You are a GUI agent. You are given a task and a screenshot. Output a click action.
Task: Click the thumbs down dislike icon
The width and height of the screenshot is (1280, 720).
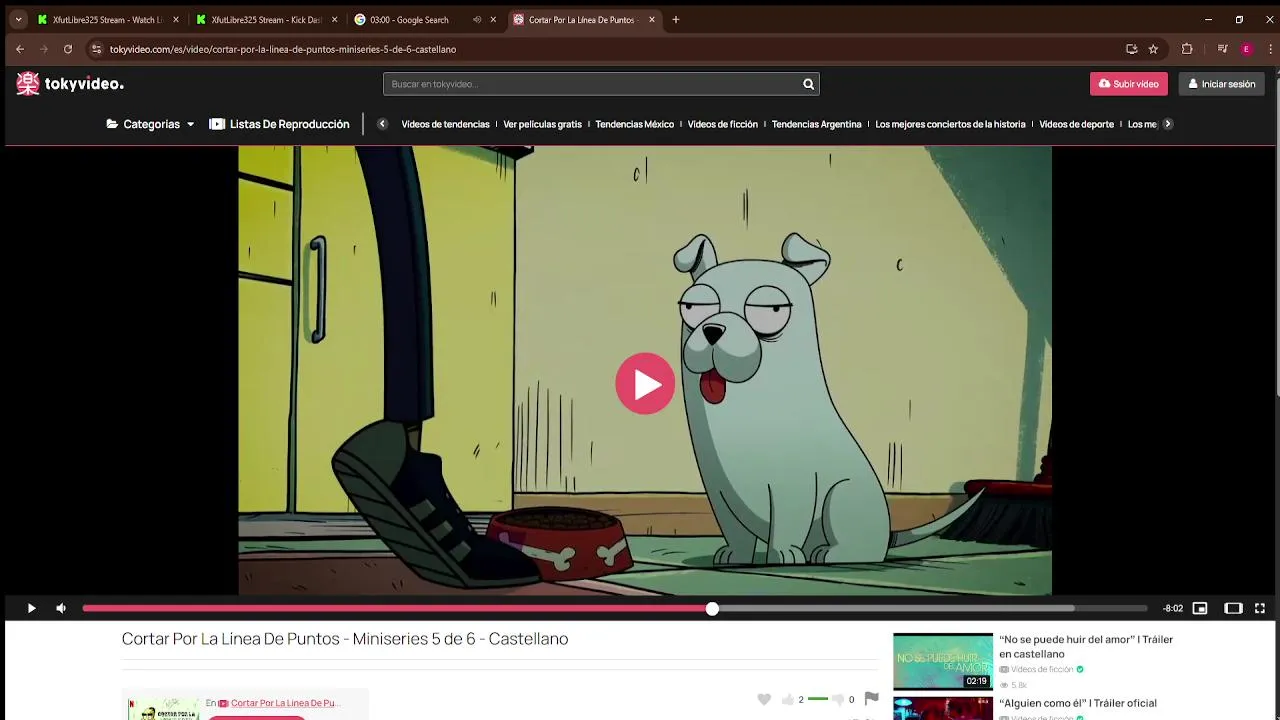tap(838, 699)
